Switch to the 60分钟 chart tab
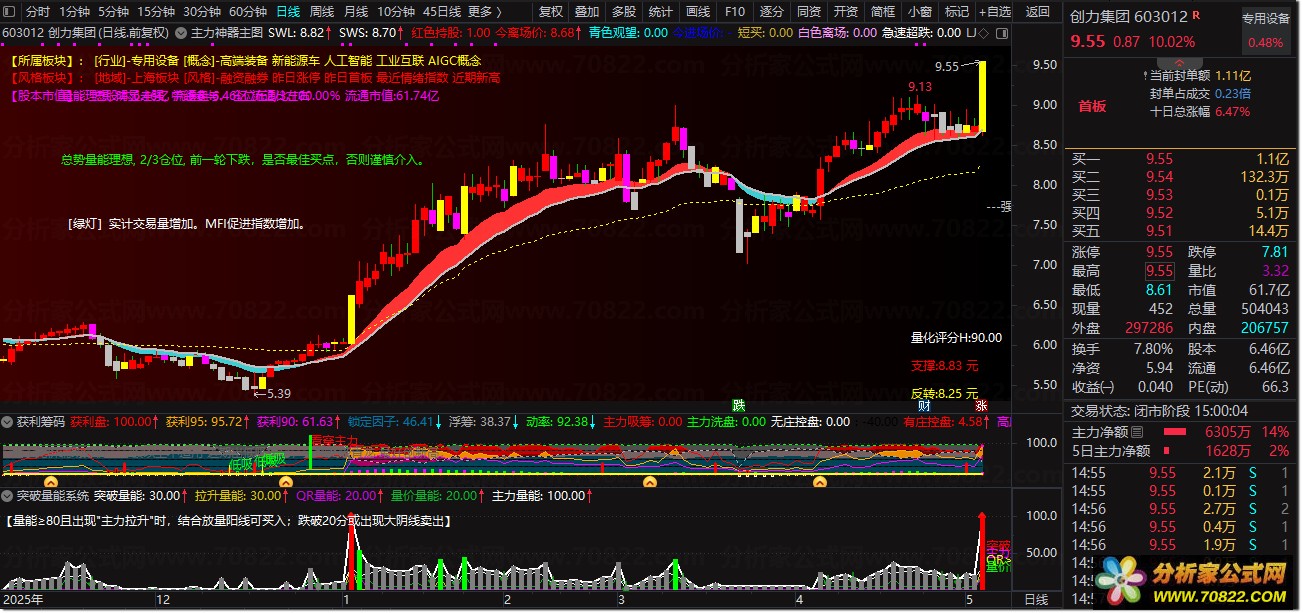 [x=247, y=12]
